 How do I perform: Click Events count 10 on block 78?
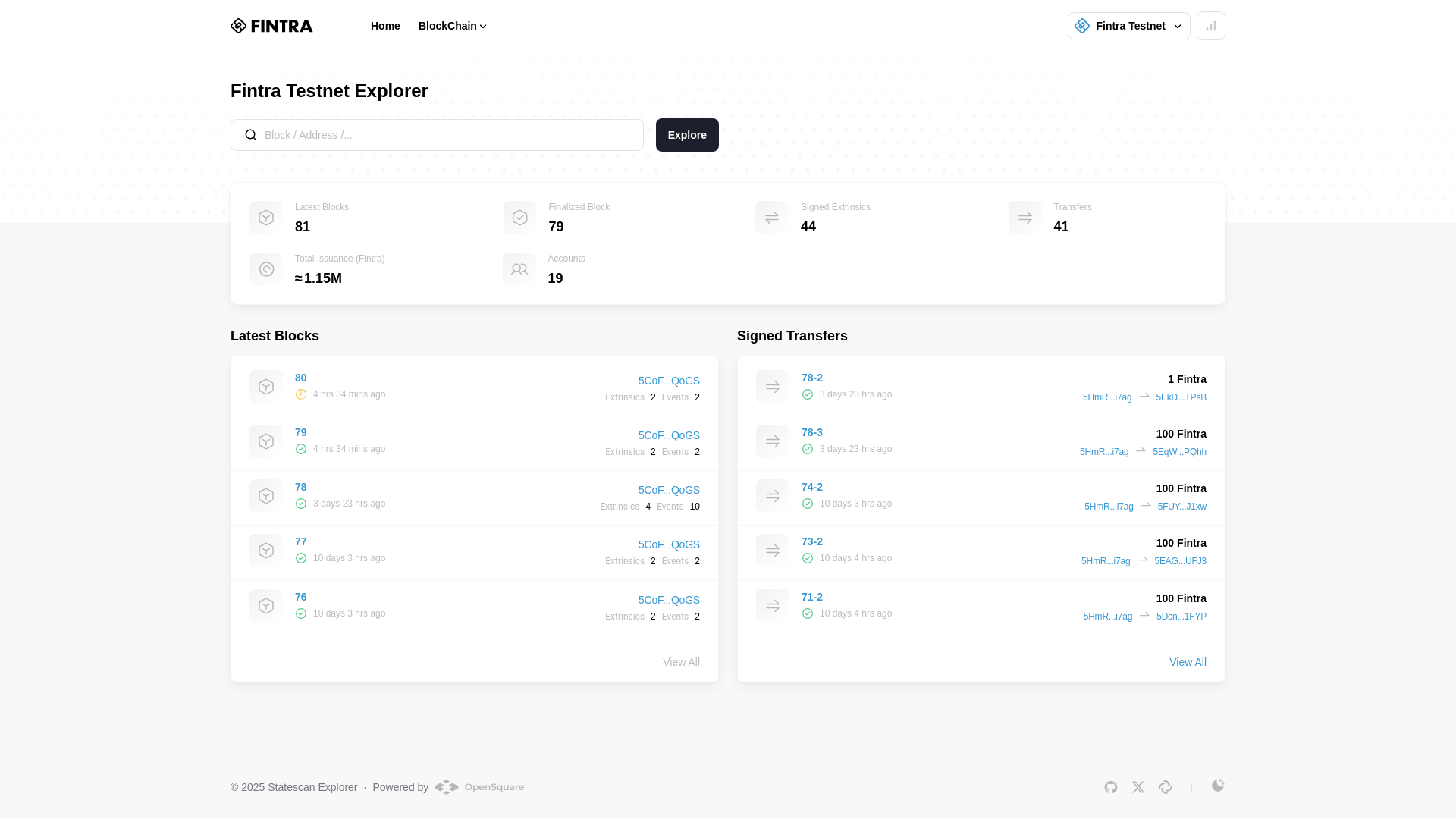[695, 507]
